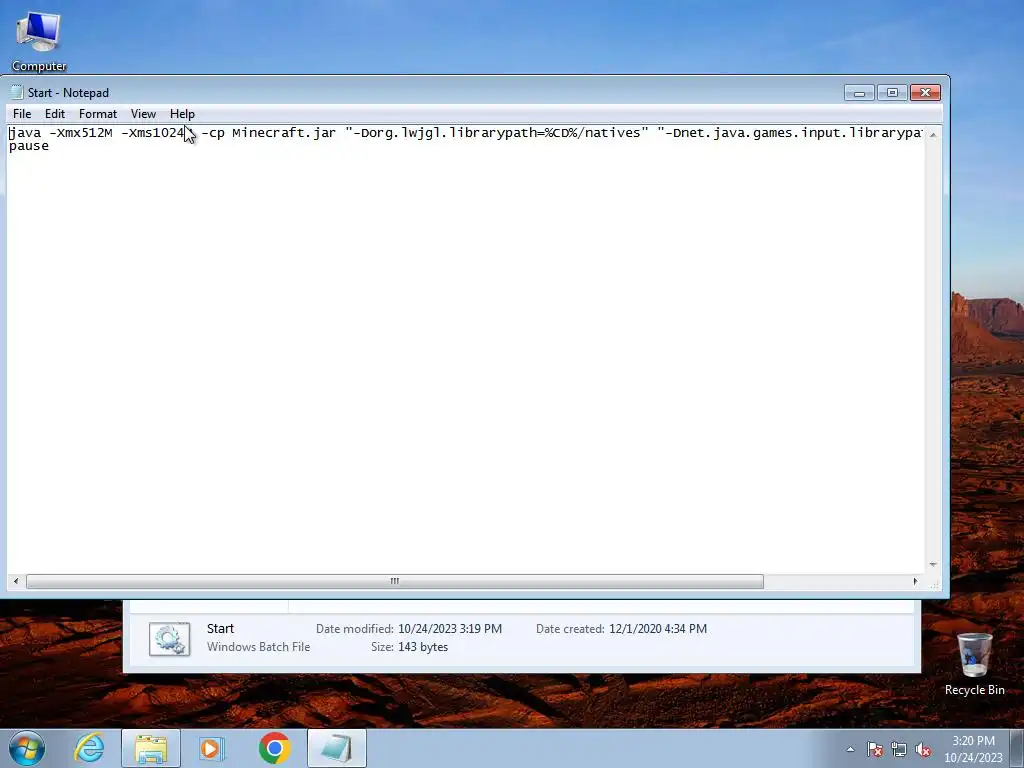Click the vertical scrollbar up arrow
The image size is (1024, 768).
tap(933, 135)
